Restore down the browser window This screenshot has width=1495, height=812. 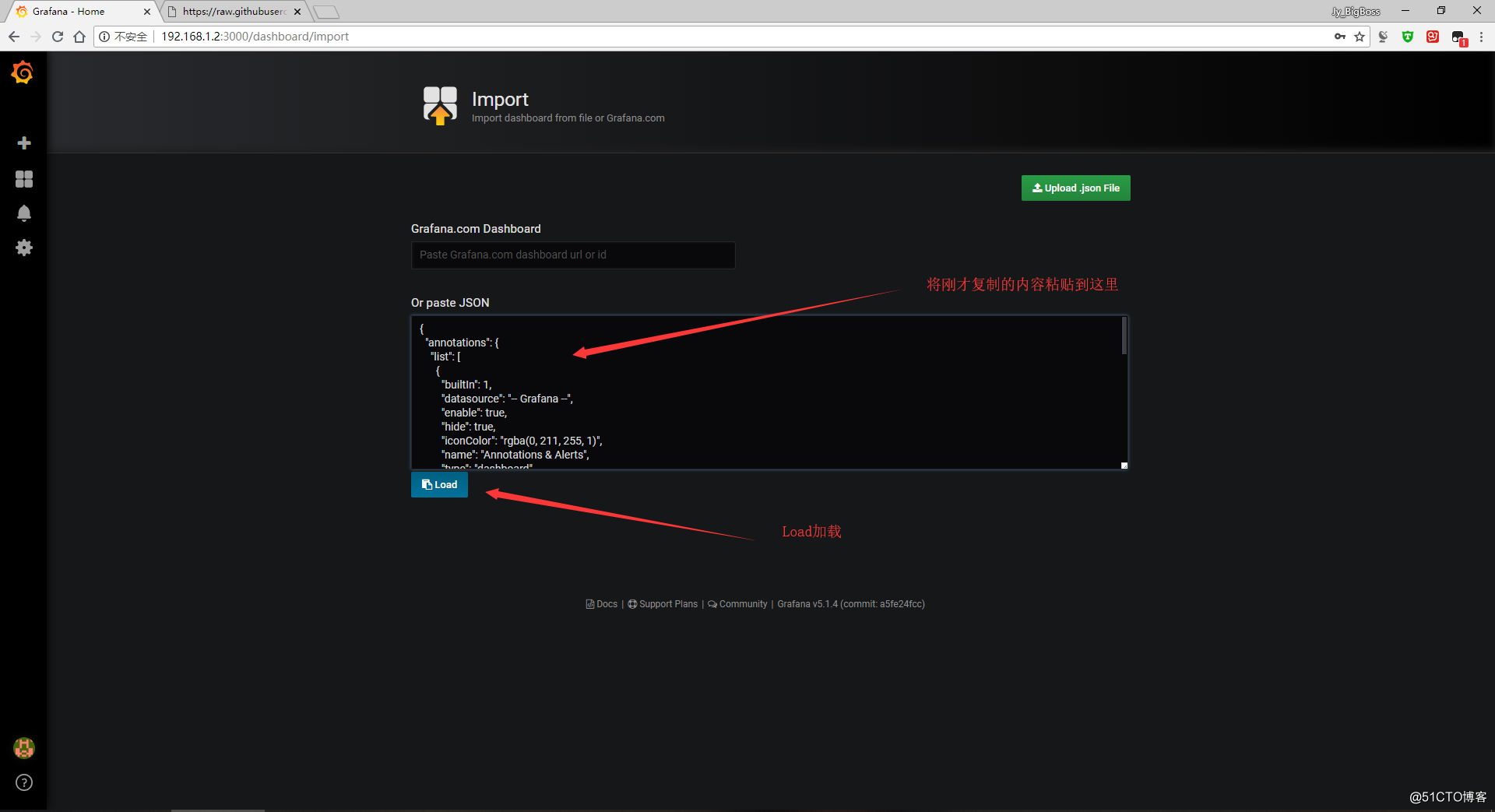coord(1441,11)
